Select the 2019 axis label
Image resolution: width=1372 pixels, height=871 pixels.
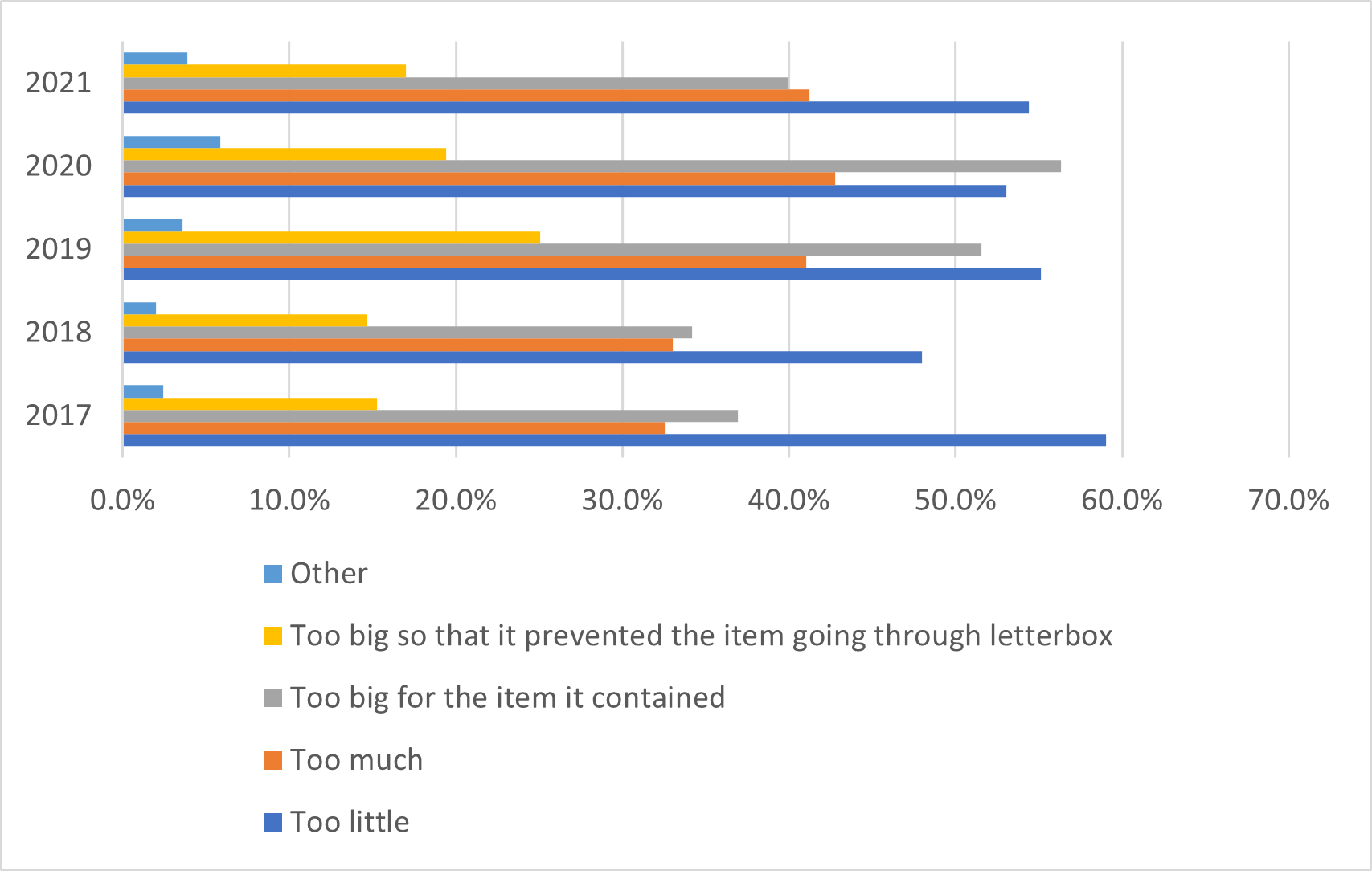[59, 248]
